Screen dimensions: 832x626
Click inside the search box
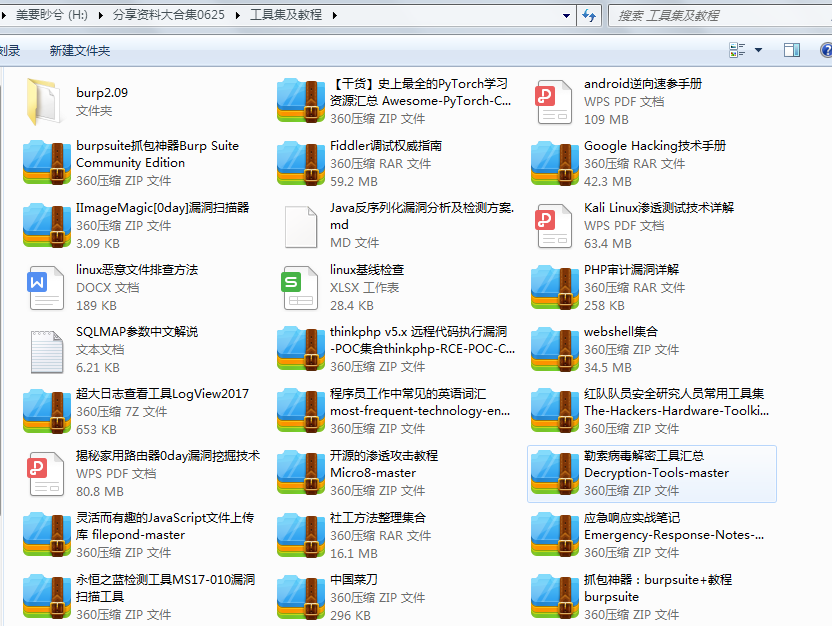click(700, 16)
